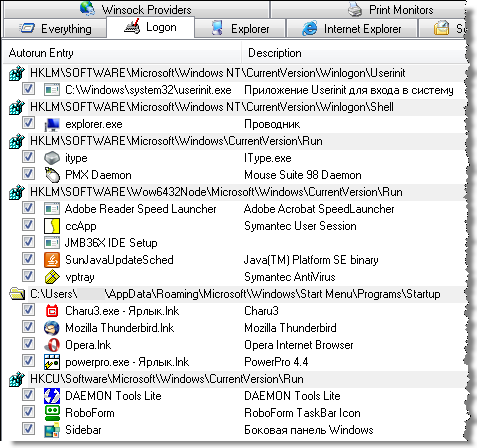
Task: Click the powerpro.exe icon
Action: [x=52, y=362]
